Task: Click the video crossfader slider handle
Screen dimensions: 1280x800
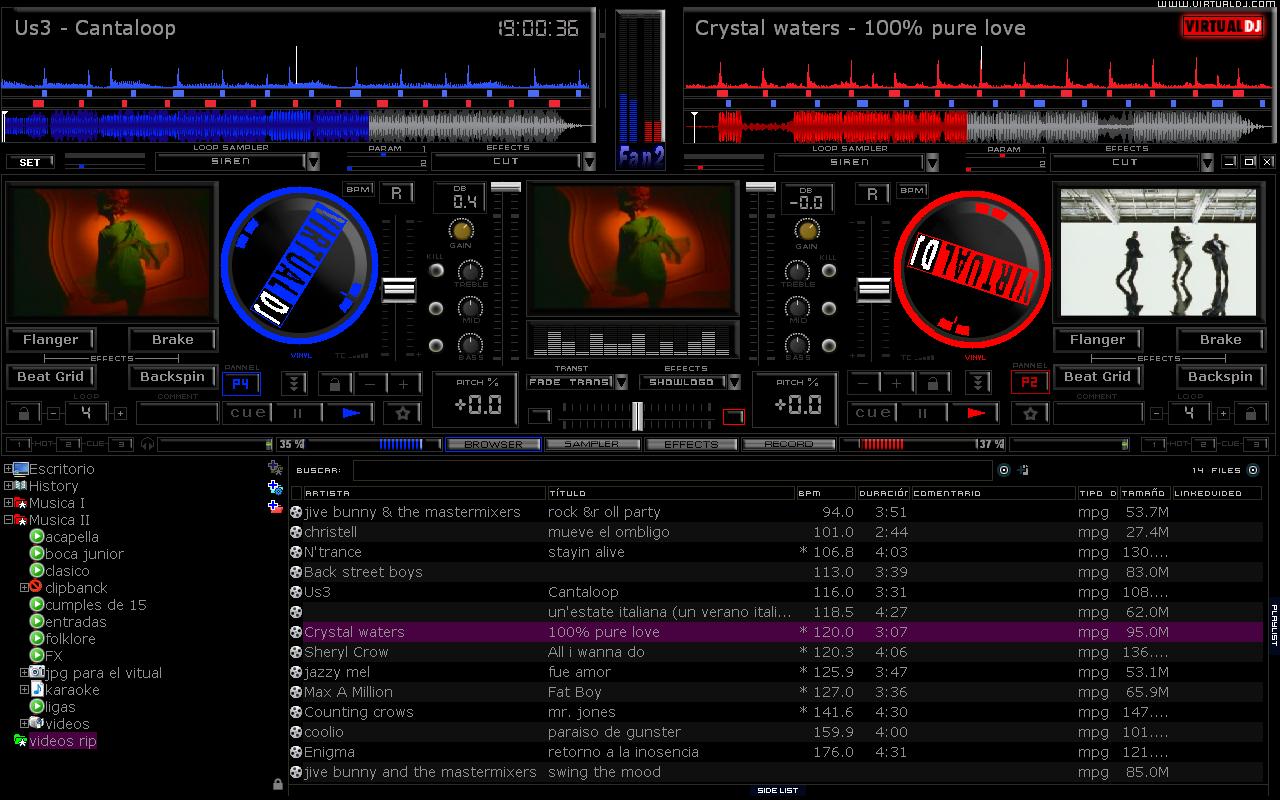Action: pyautogui.click(x=637, y=416)
